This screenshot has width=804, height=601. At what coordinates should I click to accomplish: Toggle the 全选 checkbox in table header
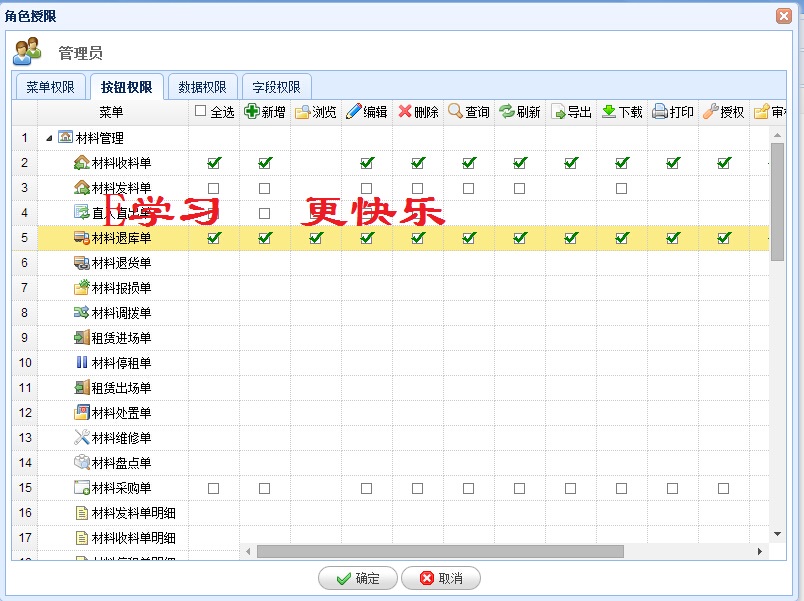pyautogui.click(x=201, y=112)
